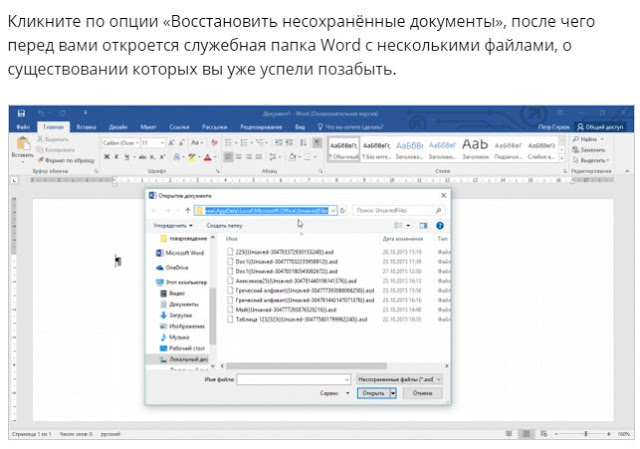Open the Упорядочить dropdown in the dialog
640x449 pixels.
[x=173, y=227]
